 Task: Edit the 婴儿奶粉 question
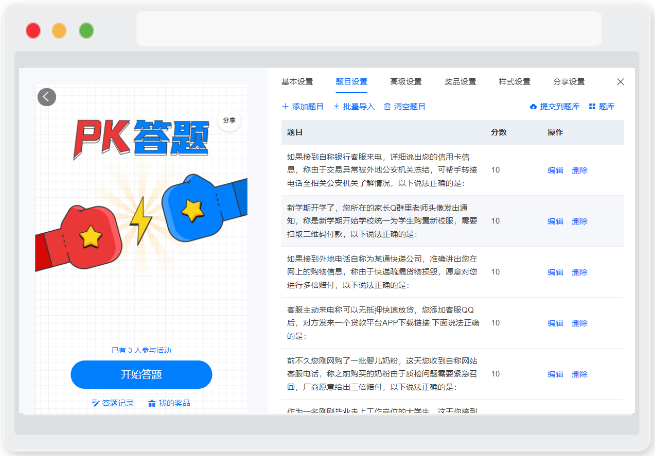click(555, 374)
